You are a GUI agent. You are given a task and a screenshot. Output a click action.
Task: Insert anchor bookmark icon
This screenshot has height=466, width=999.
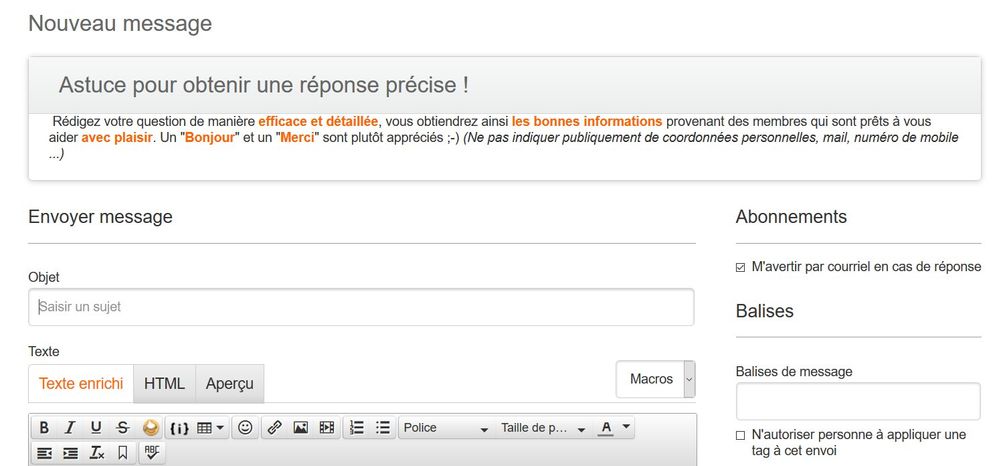(123, 453)
